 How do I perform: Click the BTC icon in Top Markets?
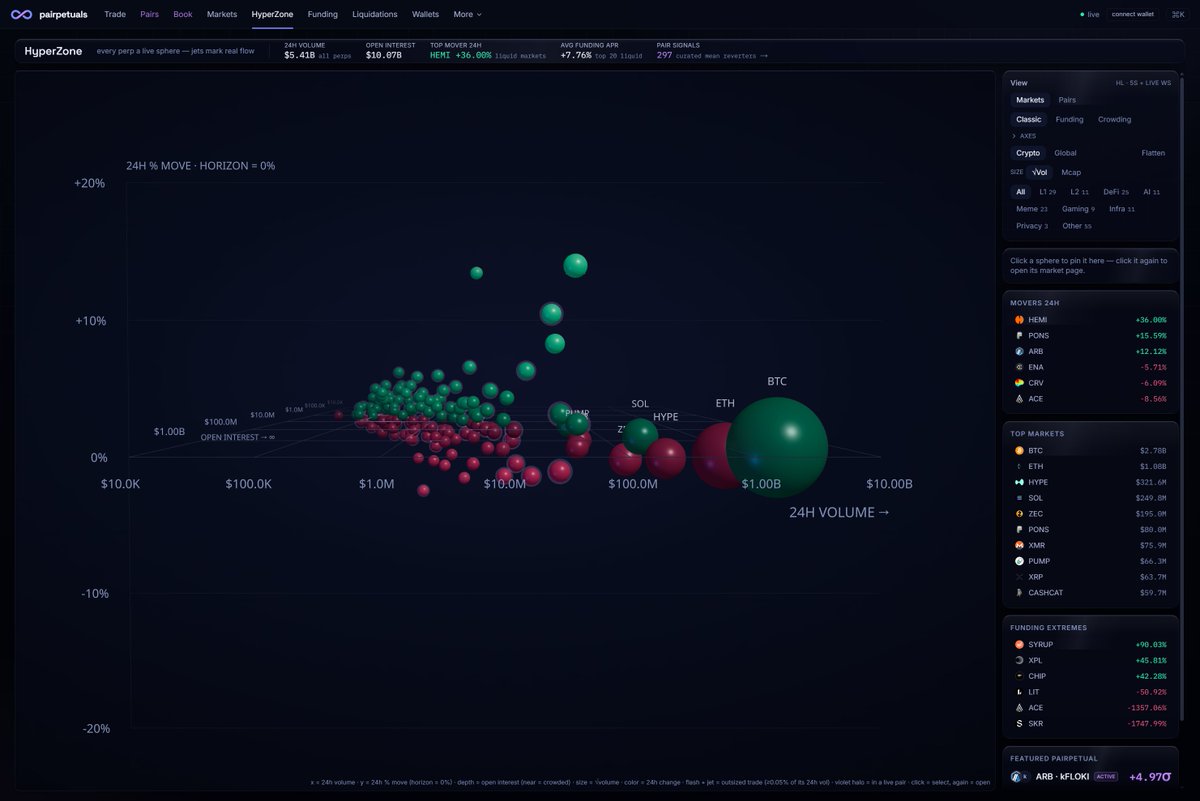[1019, 451]
